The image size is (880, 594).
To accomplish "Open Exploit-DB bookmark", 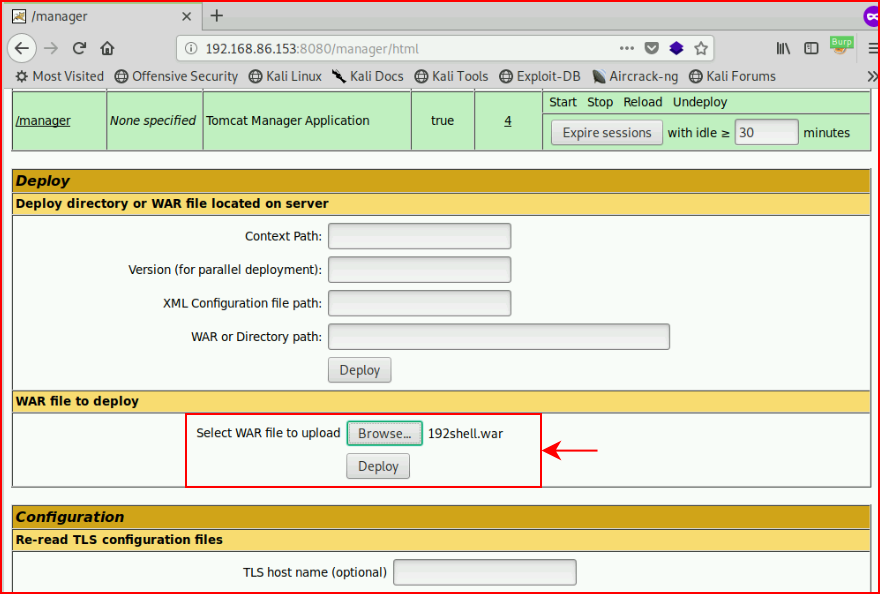I will pyautogui.click(x=540, y=76).
